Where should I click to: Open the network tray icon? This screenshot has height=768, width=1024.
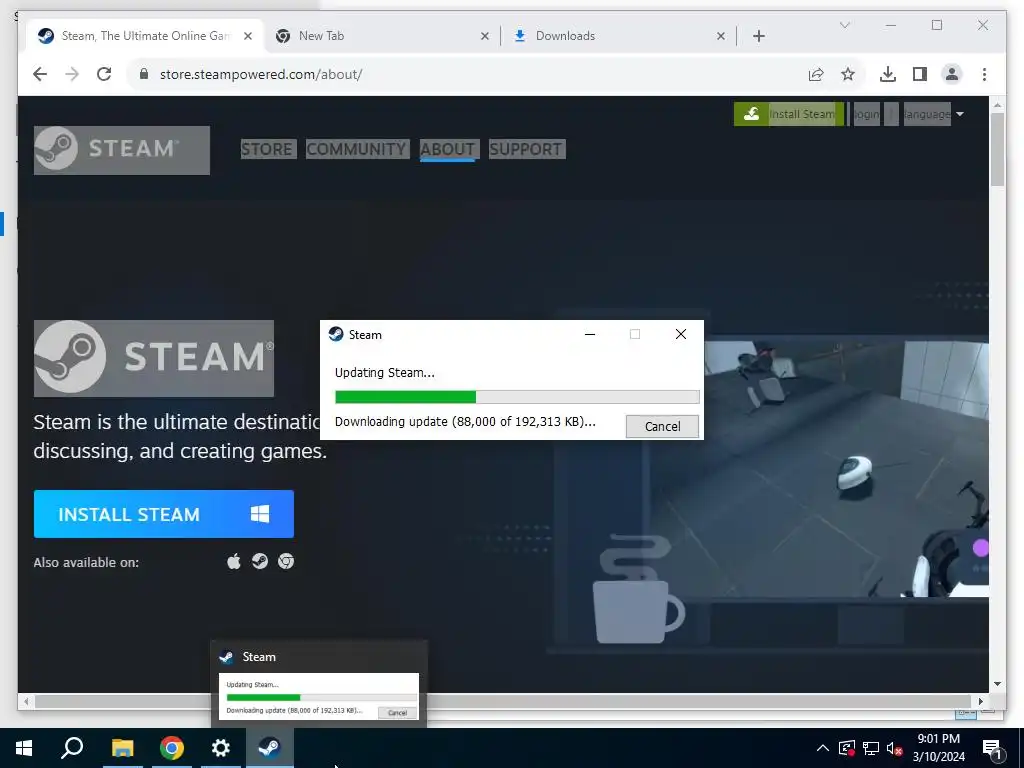point(871,748)
